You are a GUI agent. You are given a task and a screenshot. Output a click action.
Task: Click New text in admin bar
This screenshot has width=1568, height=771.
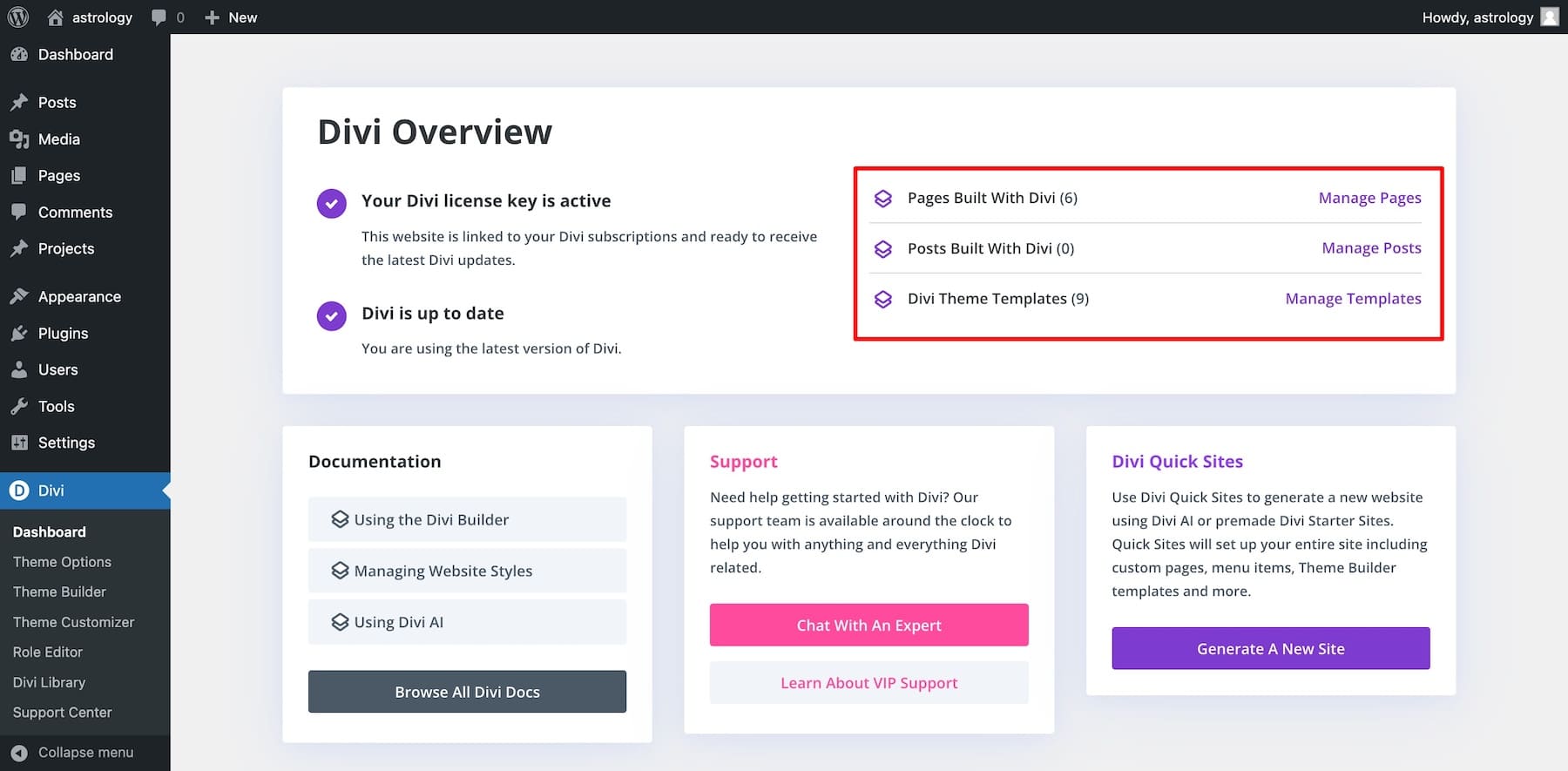pyautogui.click(x=242, y=17)
